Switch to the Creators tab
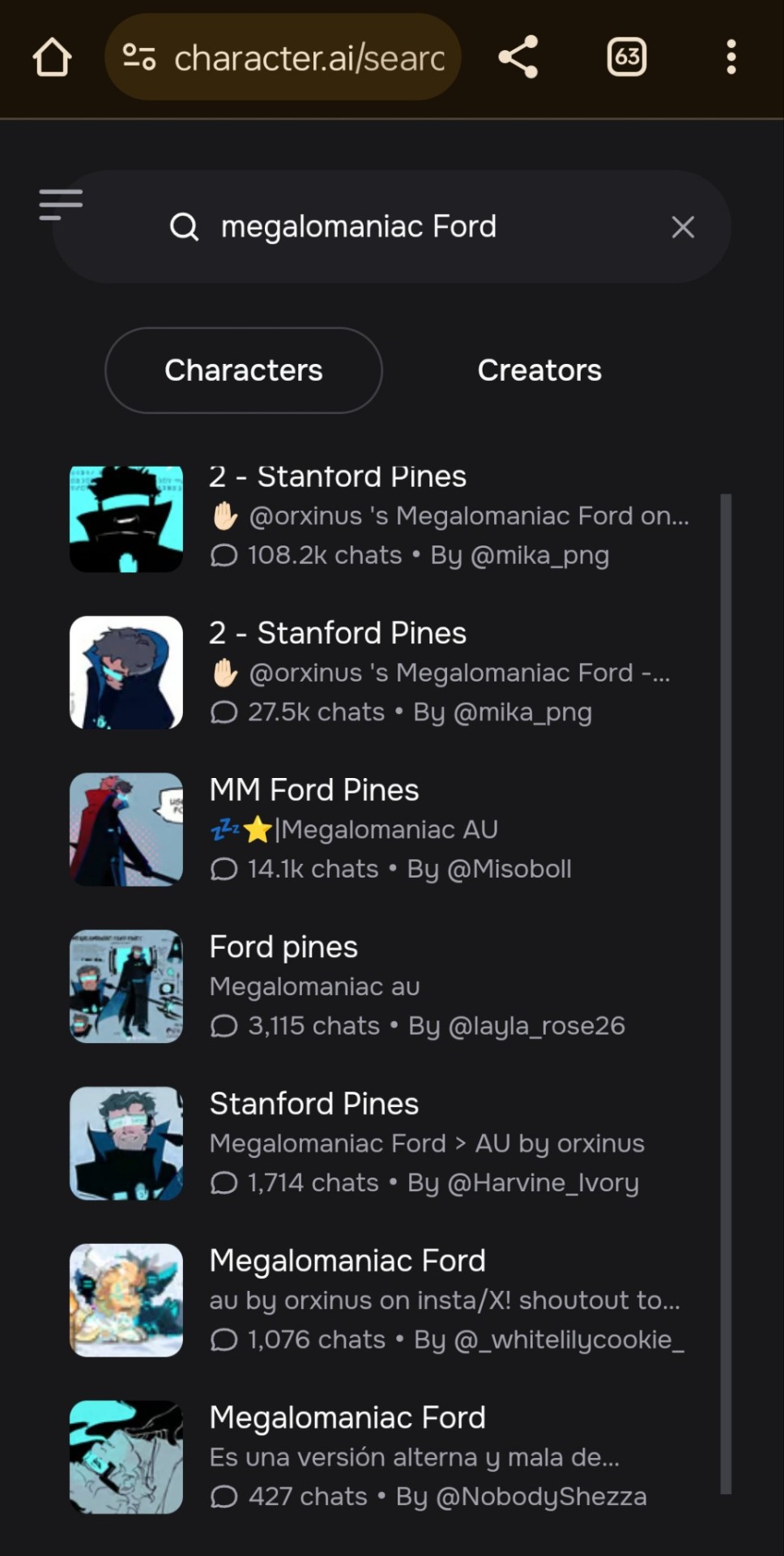Viewport: 784px width, 1556px height. [539, 370]
